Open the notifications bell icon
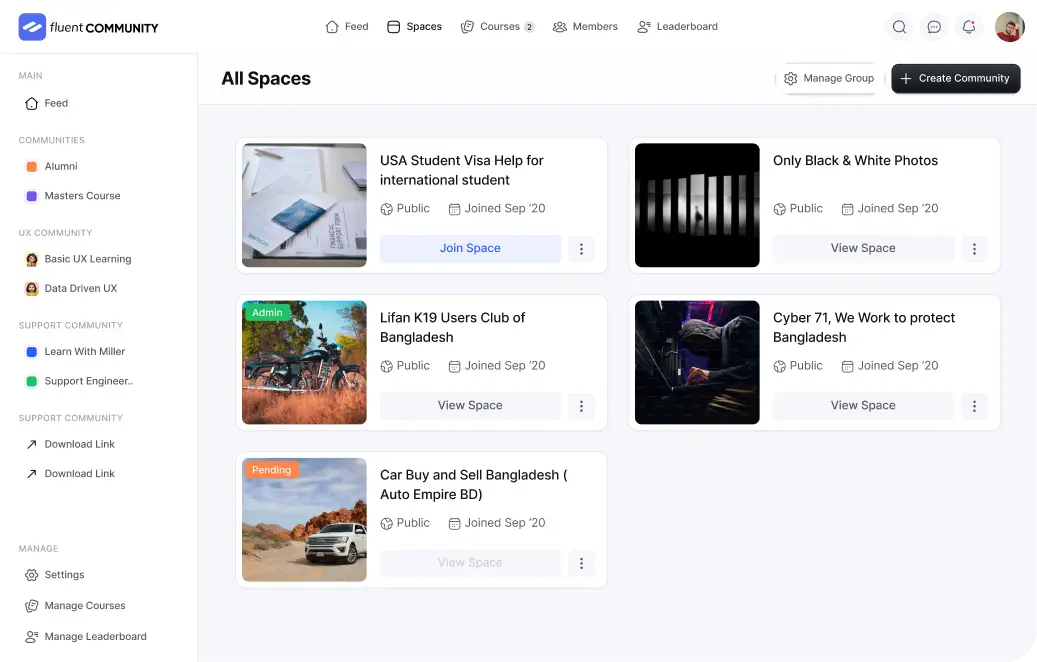Screen dimensions: 1037x662 tap(968, 27)
